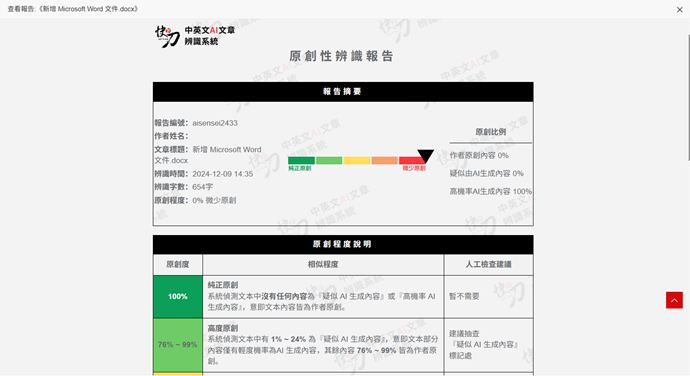
Task: Click the 純正原創 label under the scale
Action: (x=300, y=168)
